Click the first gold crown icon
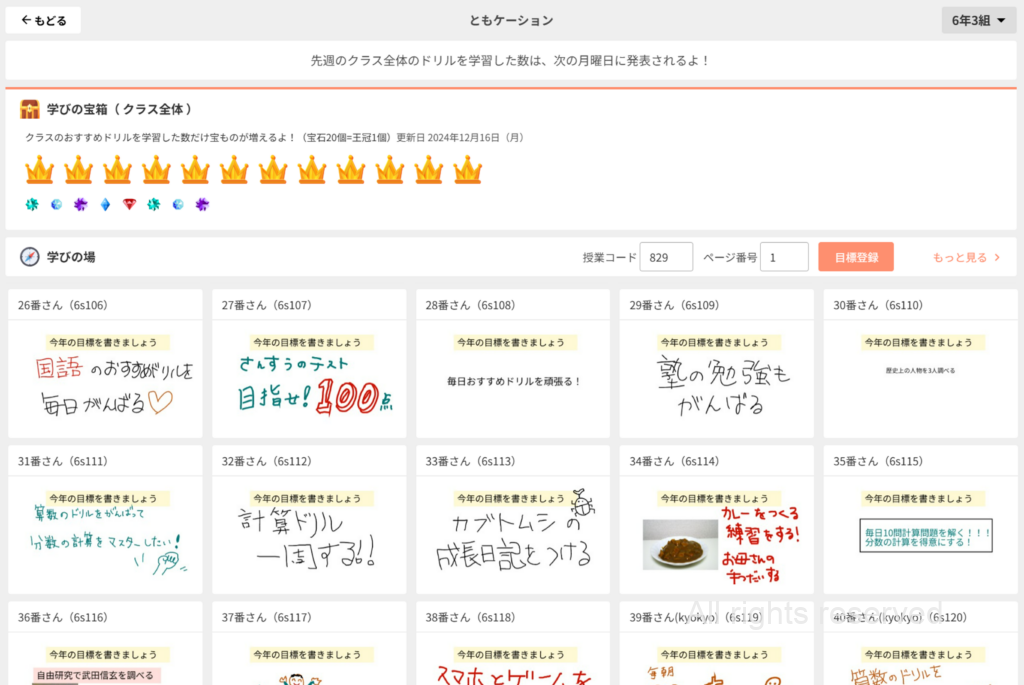 point(39,170)
